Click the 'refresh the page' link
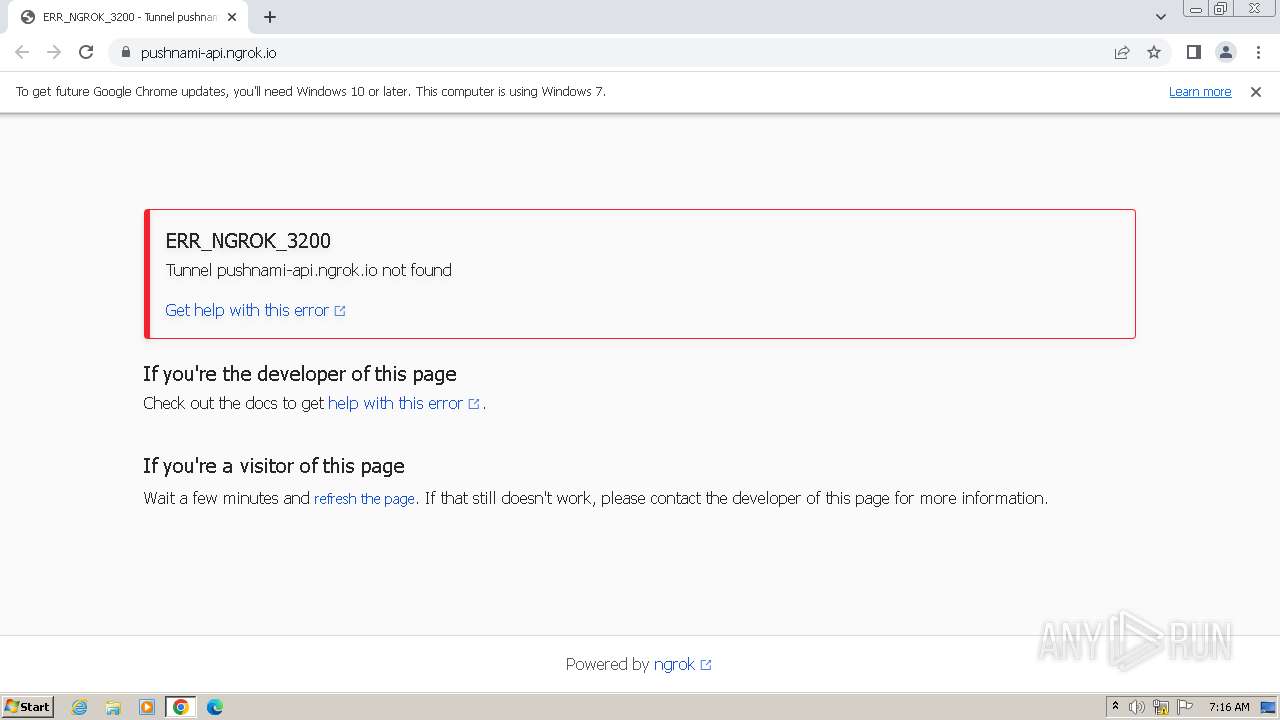 coord(364,498)
